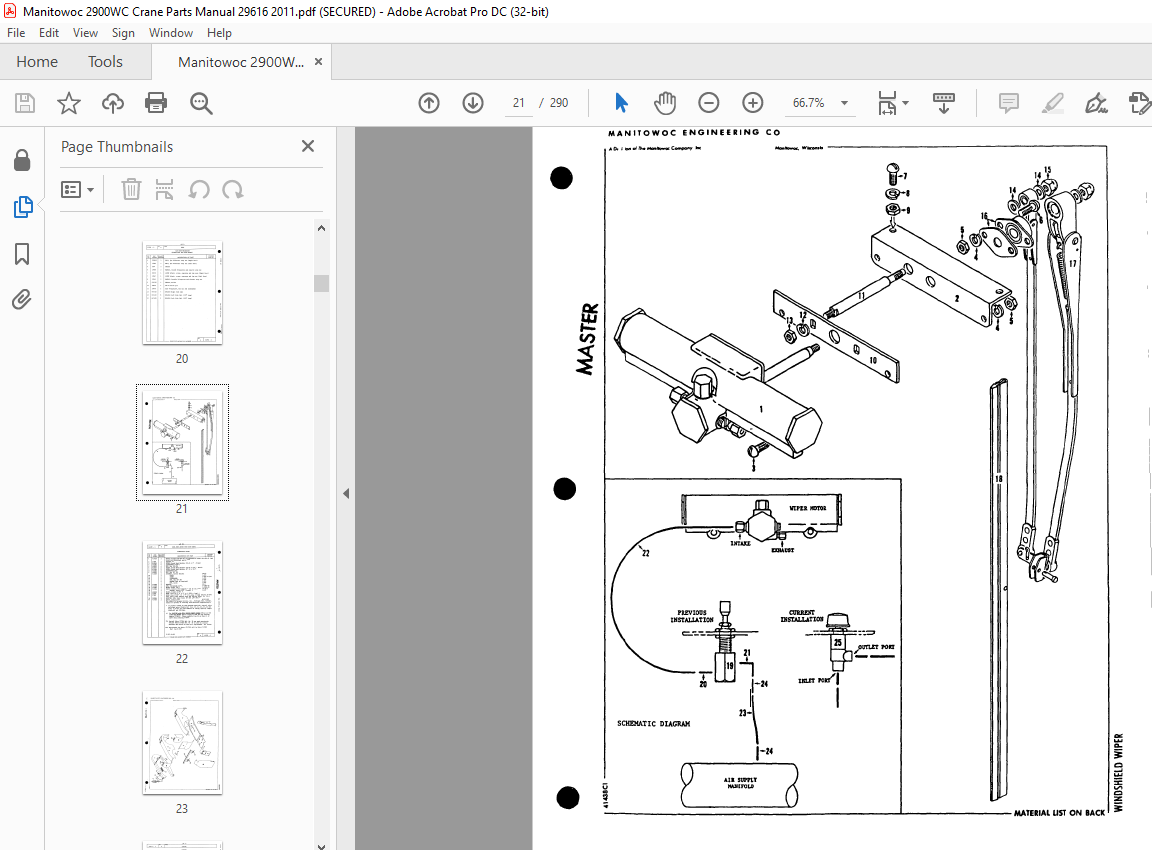1152x850 pixels.
Task: Go to the next page
Action: [473, 103]
